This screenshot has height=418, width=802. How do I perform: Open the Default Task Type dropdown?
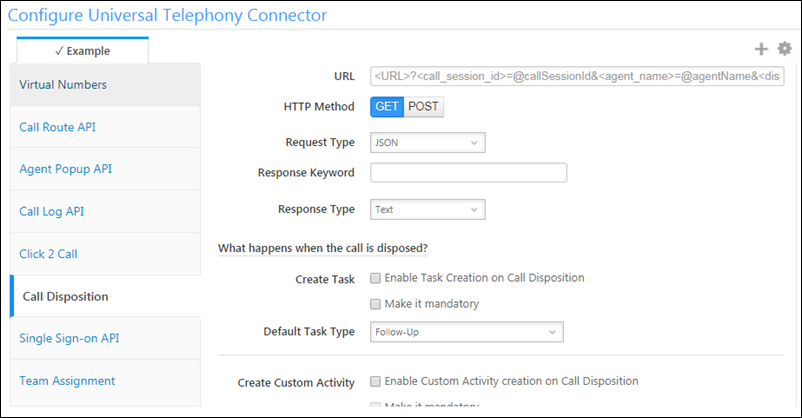pos(466,331)
